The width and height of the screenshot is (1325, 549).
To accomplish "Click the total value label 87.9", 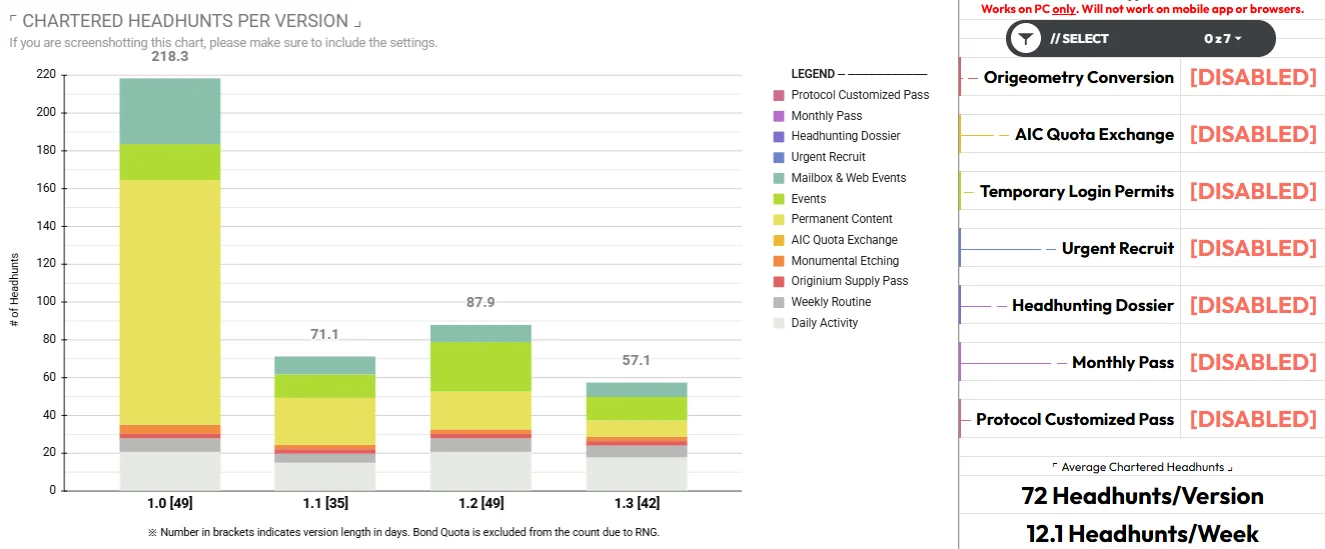I will 481,302.
